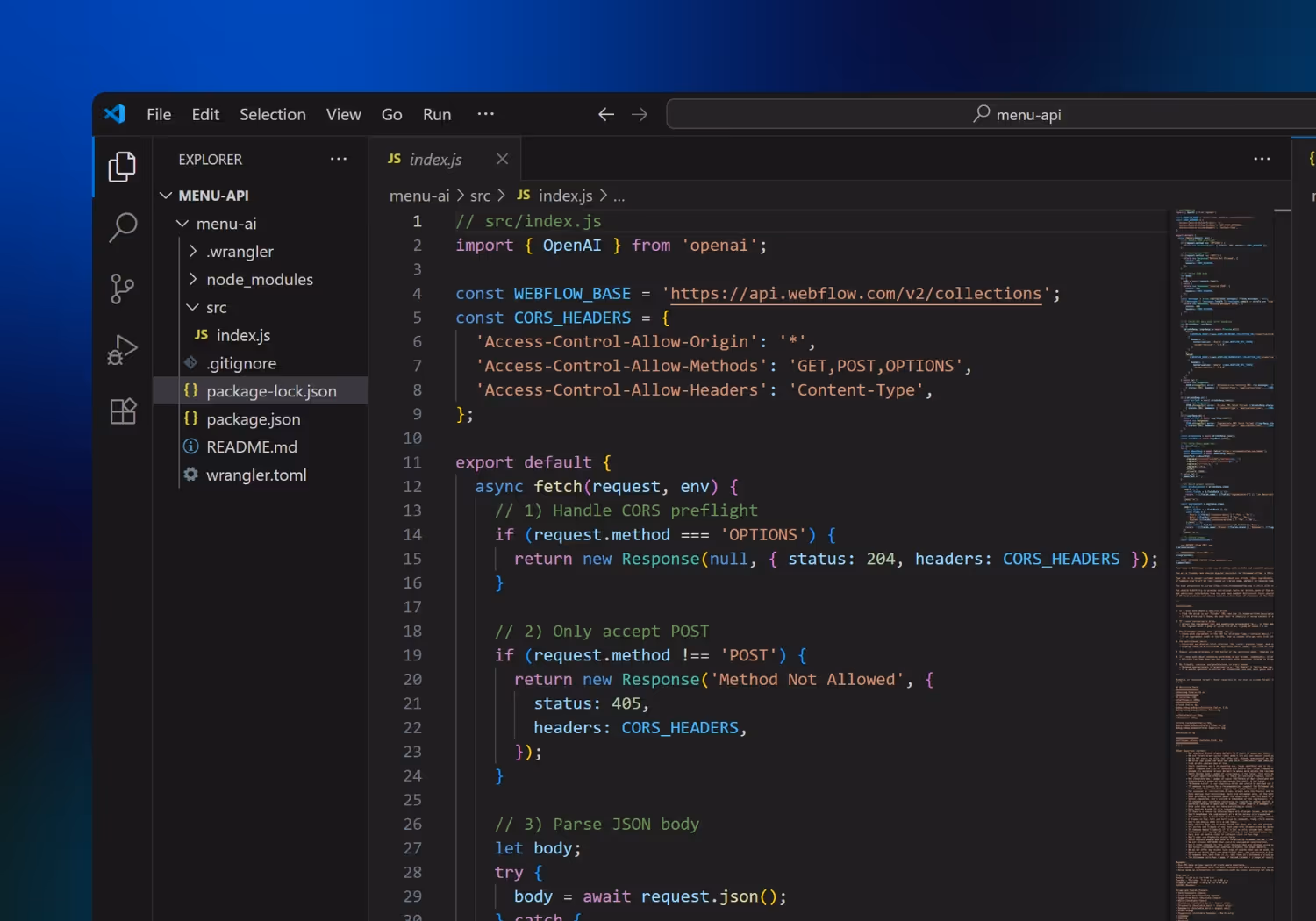
Task: Go forward with the right arrow
Action: click(640, 114)
